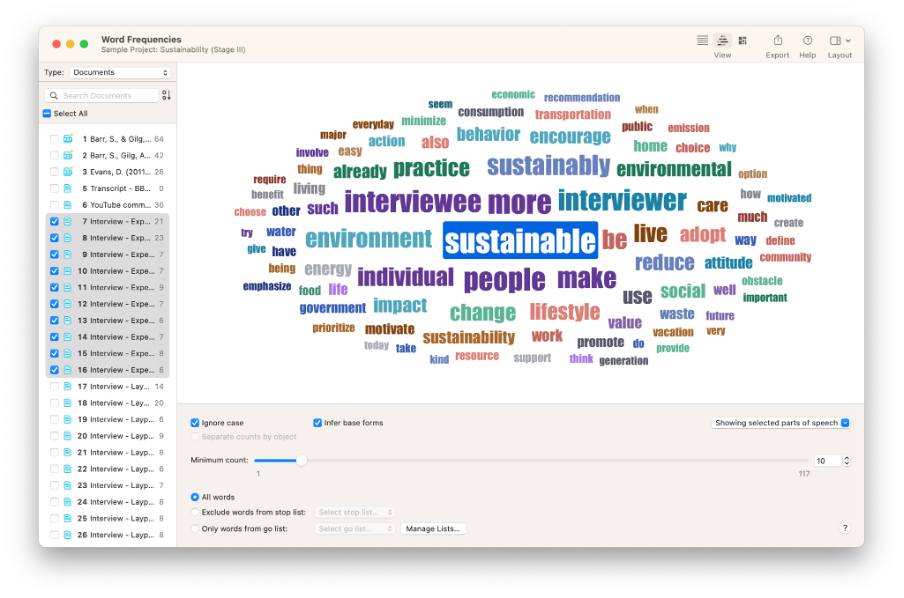Select document 17 Interview in the list
904x598 pixels.
pos(108,386)
